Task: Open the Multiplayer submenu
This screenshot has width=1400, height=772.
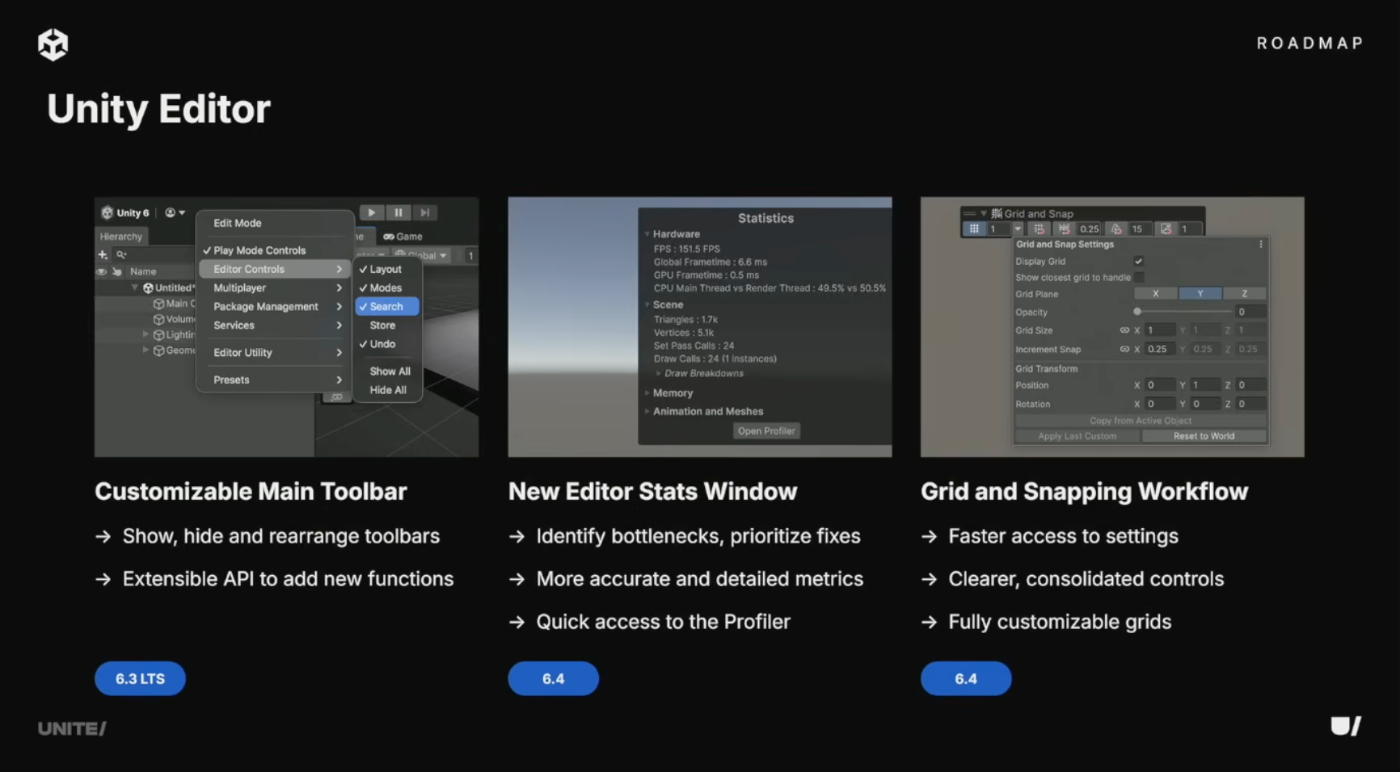Action: click(x=275, y=288)
